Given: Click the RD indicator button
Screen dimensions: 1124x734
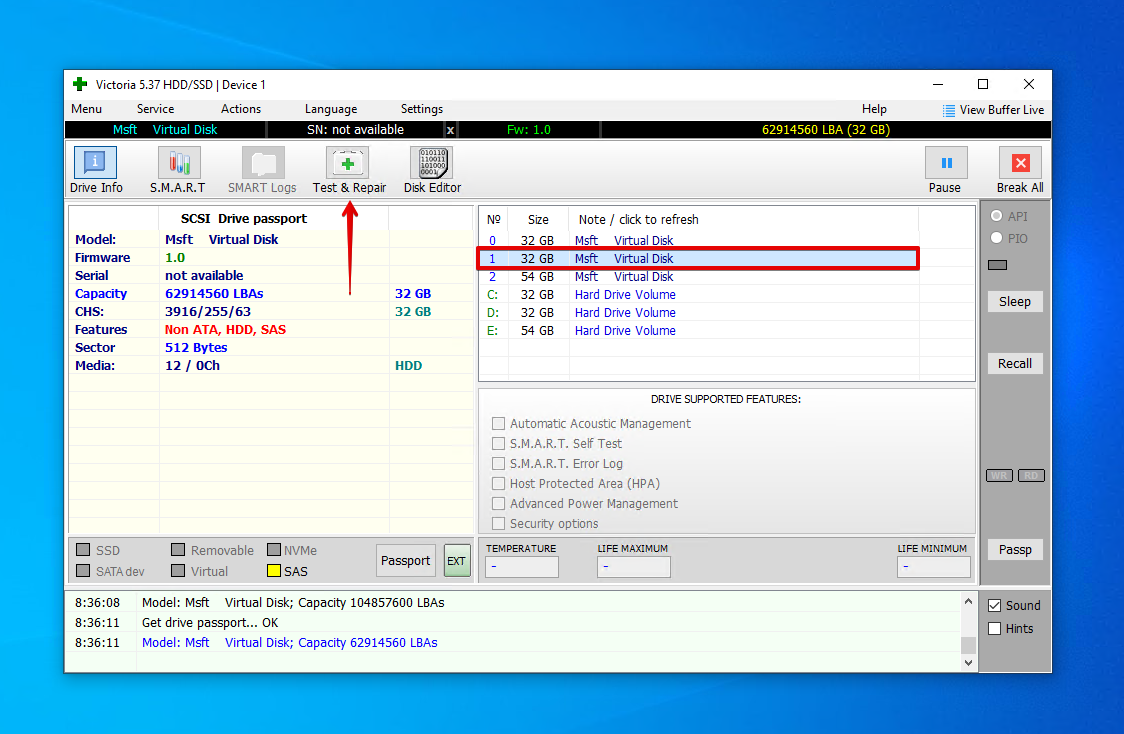Looking at the screenshot, I should click(x=1032, y=475).
